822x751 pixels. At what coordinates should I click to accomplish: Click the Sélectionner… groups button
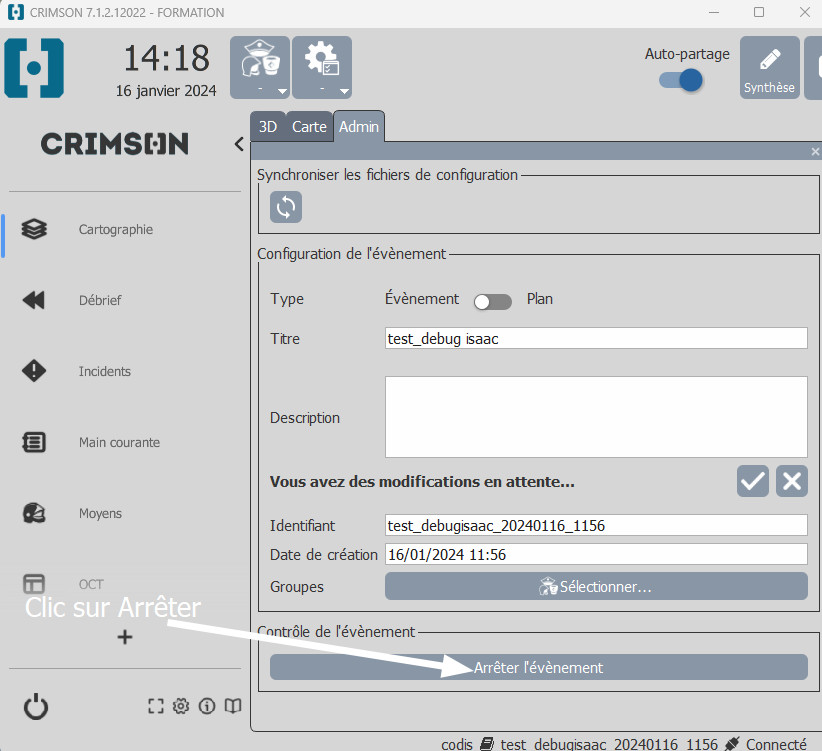596,586
